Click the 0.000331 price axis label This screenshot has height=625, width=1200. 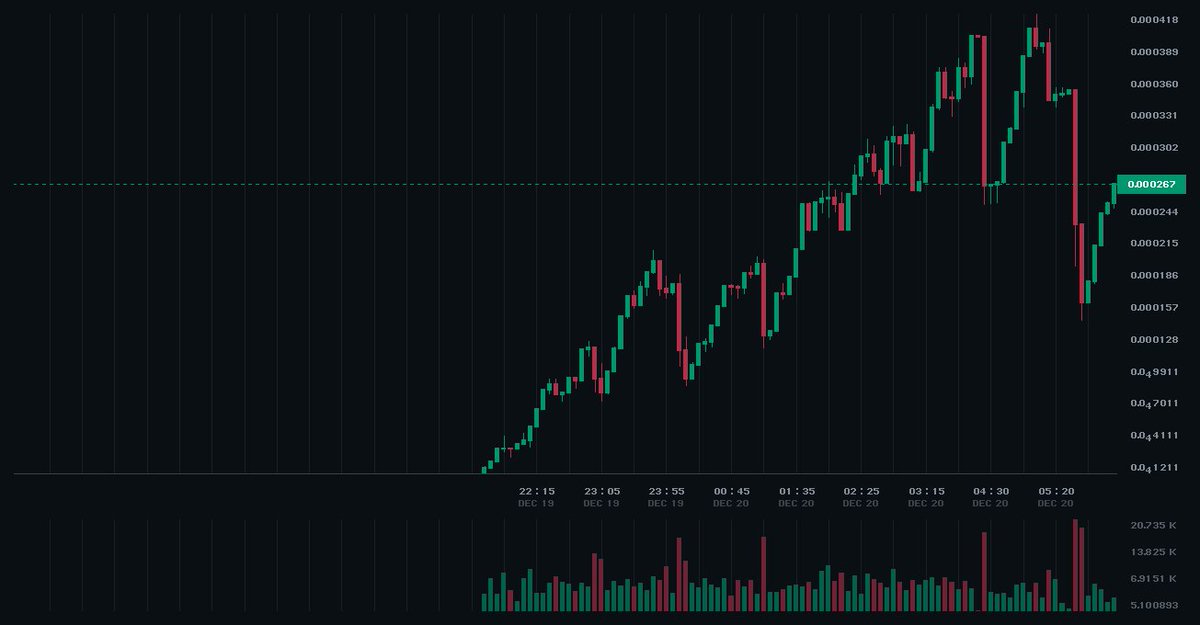1153,116
